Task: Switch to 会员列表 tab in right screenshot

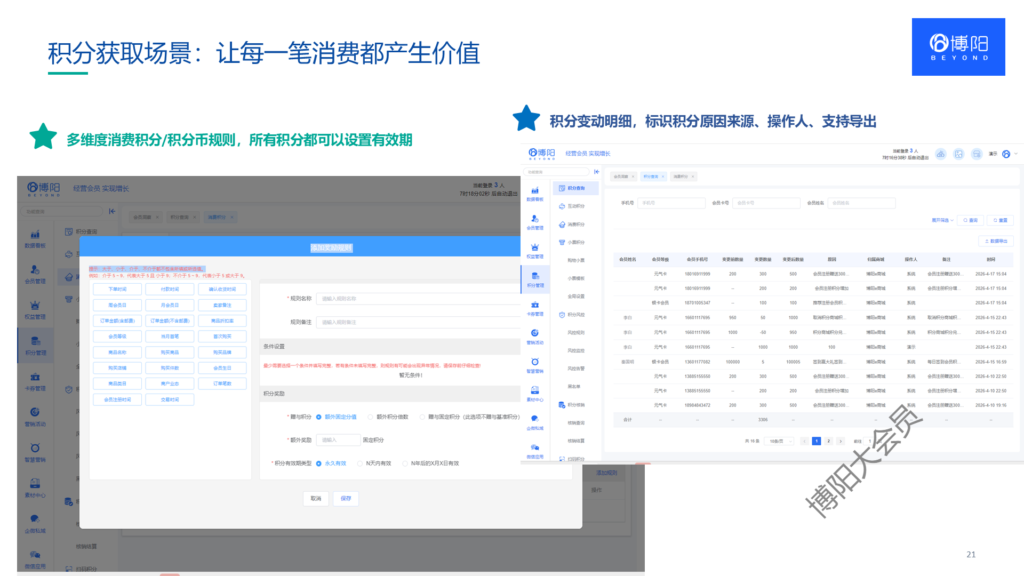Action: click(624, 176)
